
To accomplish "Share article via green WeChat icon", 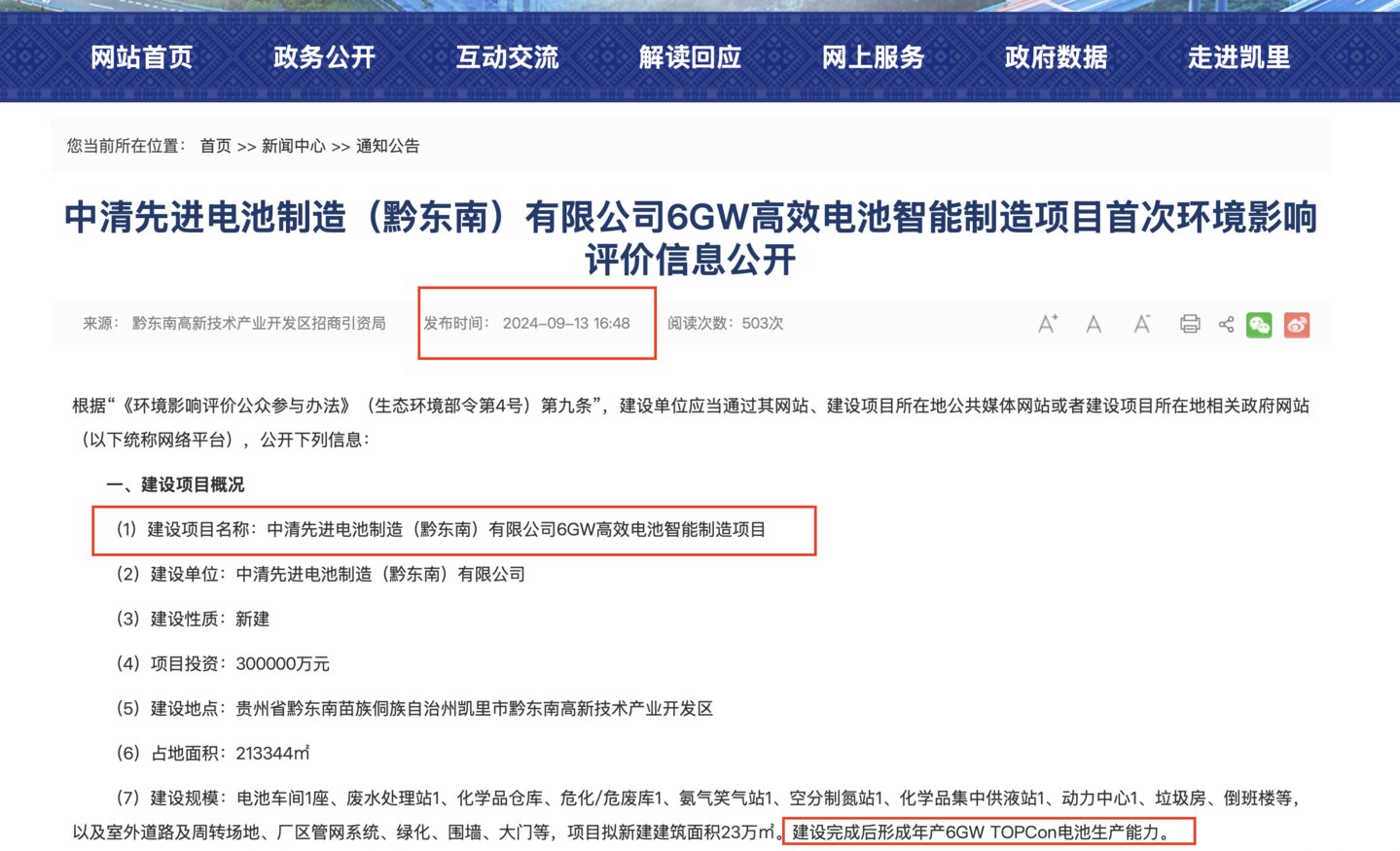I will (x=1259, y=324).
